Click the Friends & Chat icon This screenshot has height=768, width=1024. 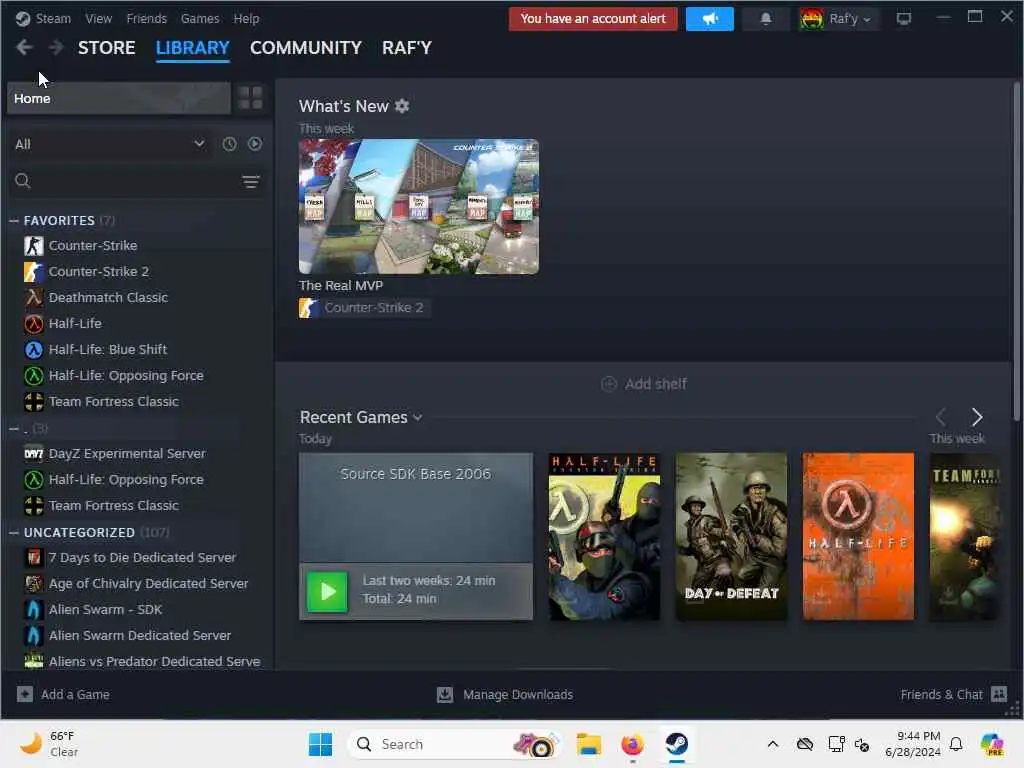point(999,694)
